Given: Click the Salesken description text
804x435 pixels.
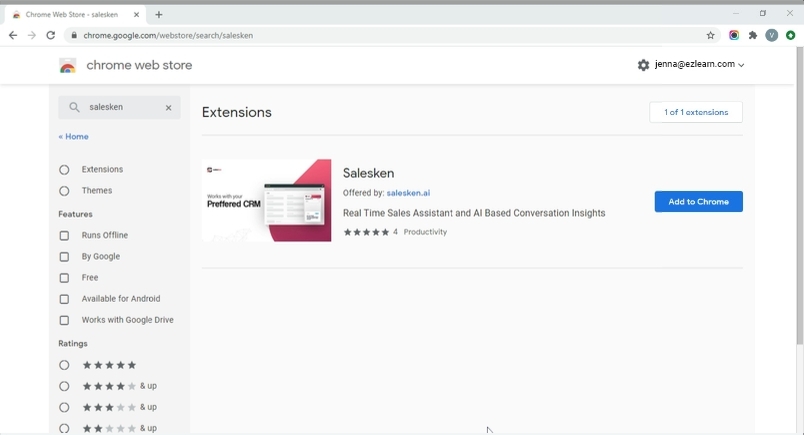Looking at the screenshot, I should pyautogui.click(x=474, y=213).
